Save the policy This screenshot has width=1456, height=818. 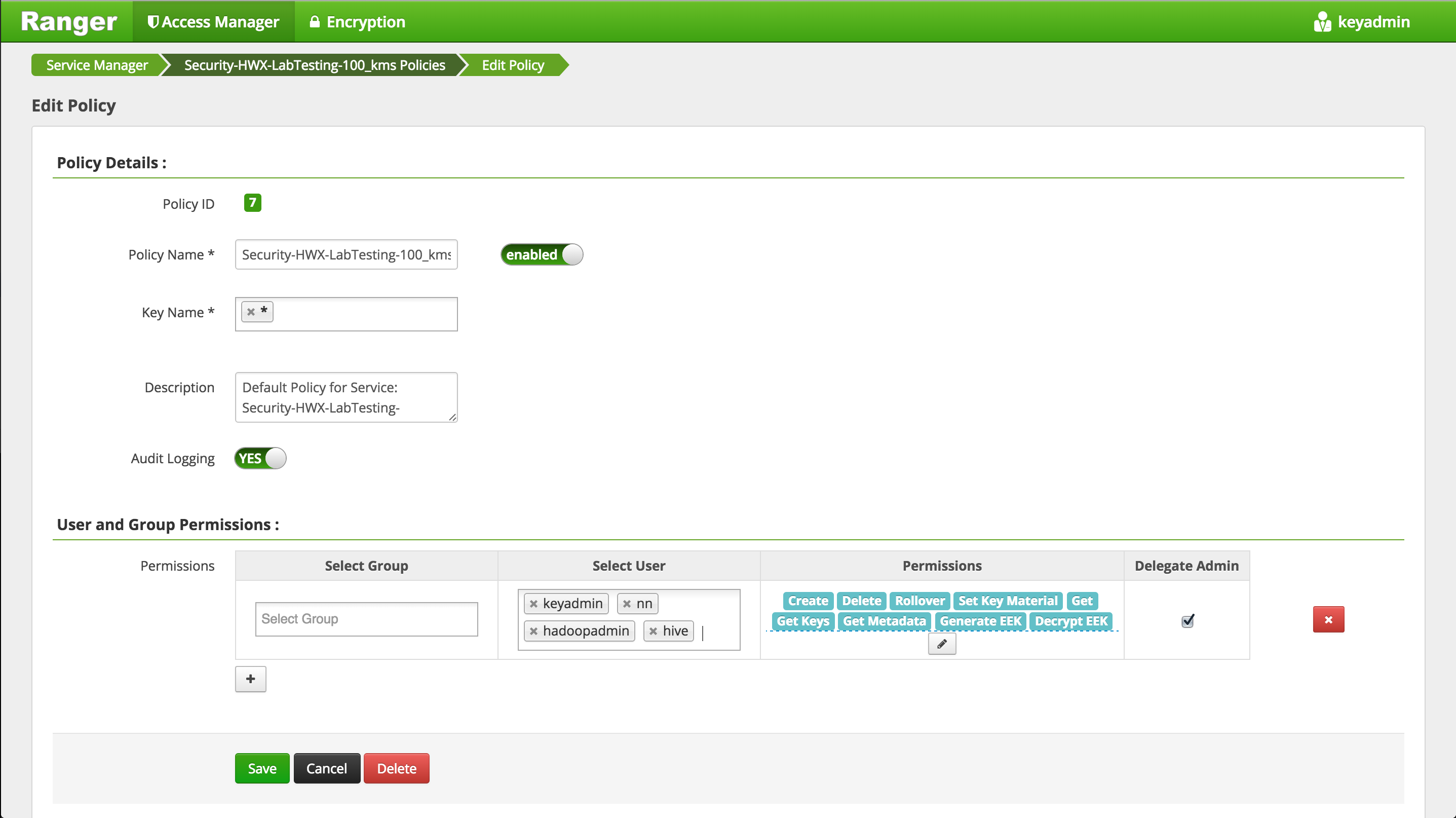point(262,768)
